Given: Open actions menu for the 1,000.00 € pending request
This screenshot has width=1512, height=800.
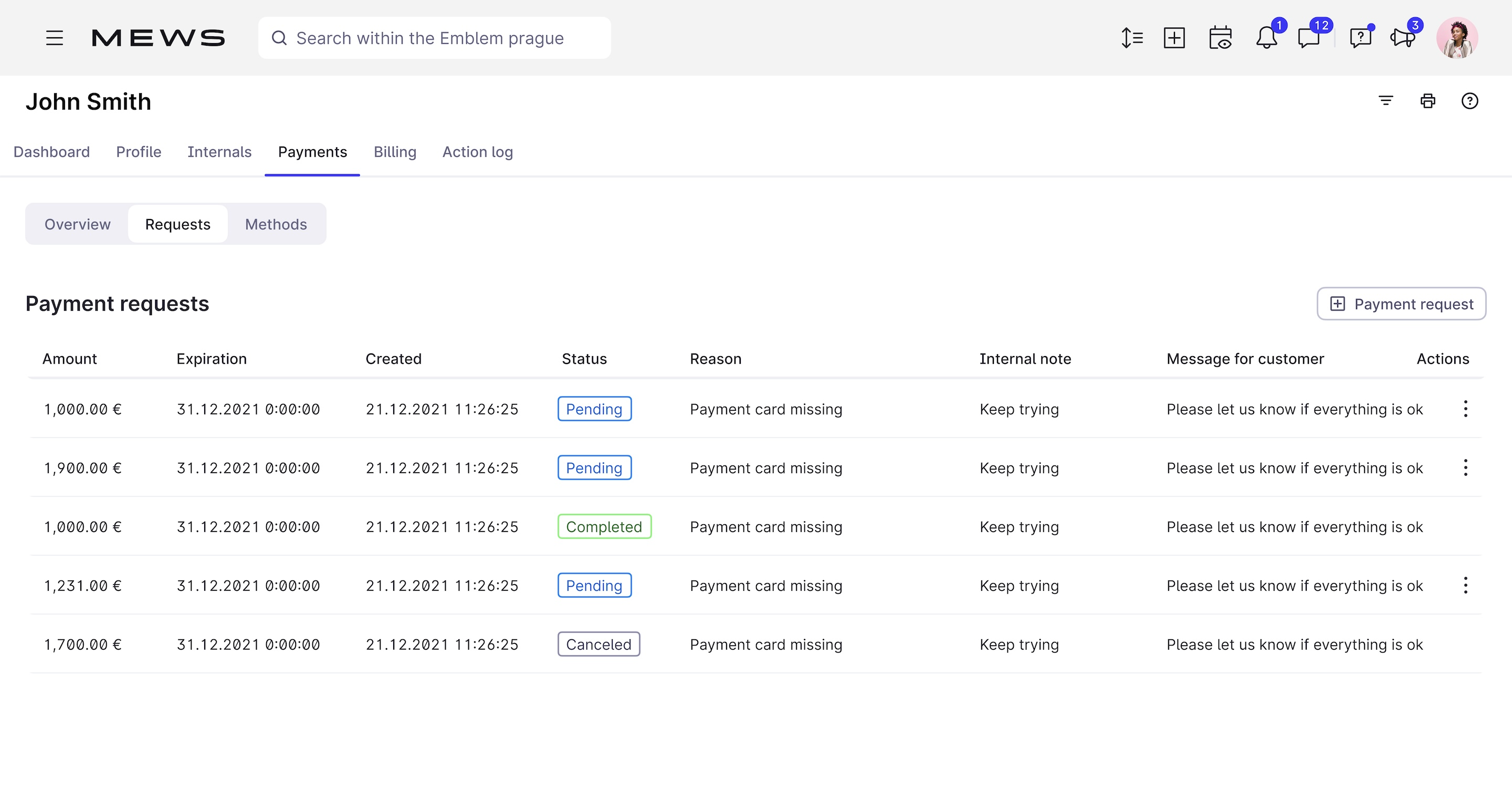Looking at the screenshot, I should (1466, 409).
